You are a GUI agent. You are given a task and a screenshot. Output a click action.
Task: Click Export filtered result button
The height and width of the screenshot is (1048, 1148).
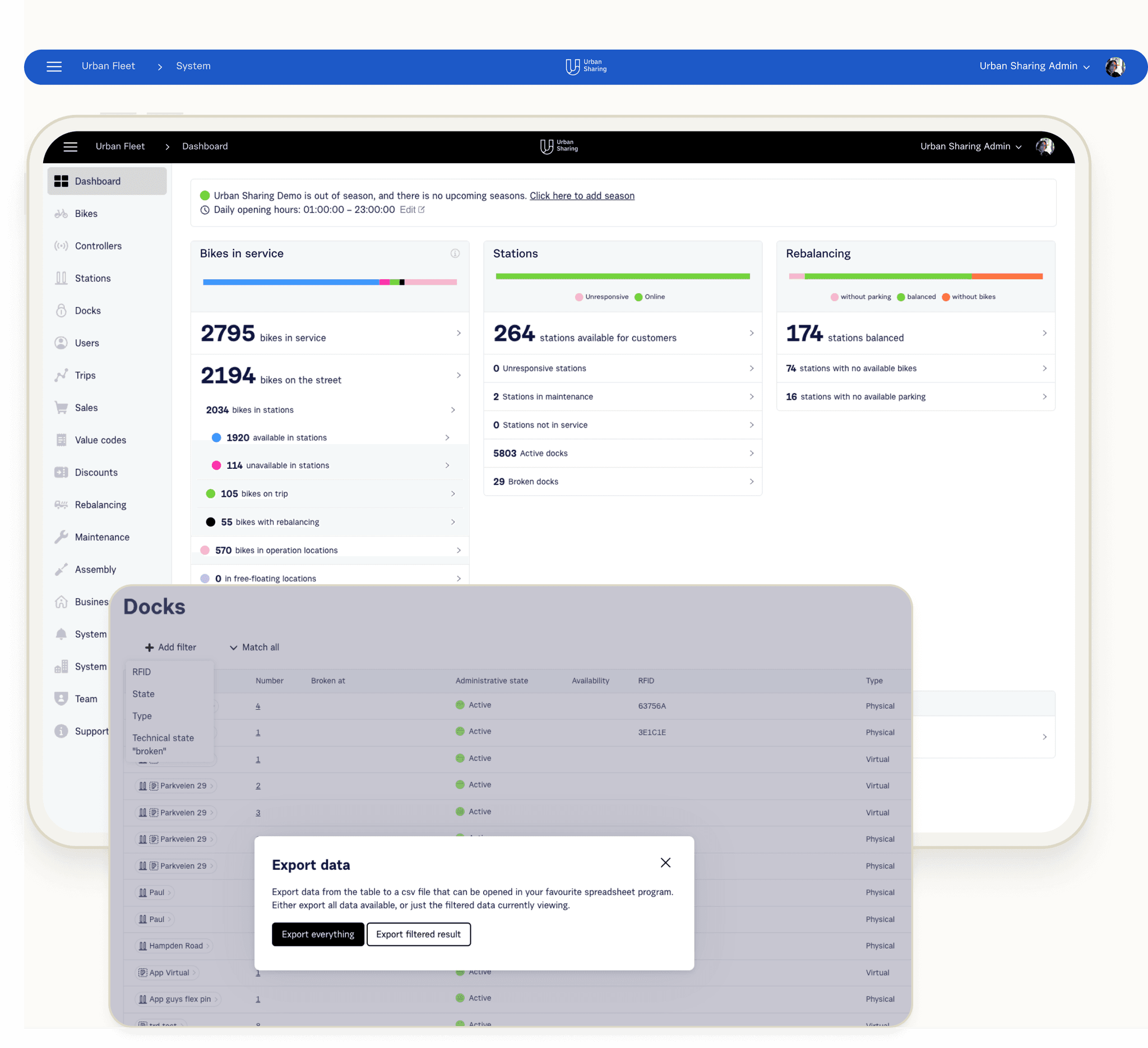(418, 934)
